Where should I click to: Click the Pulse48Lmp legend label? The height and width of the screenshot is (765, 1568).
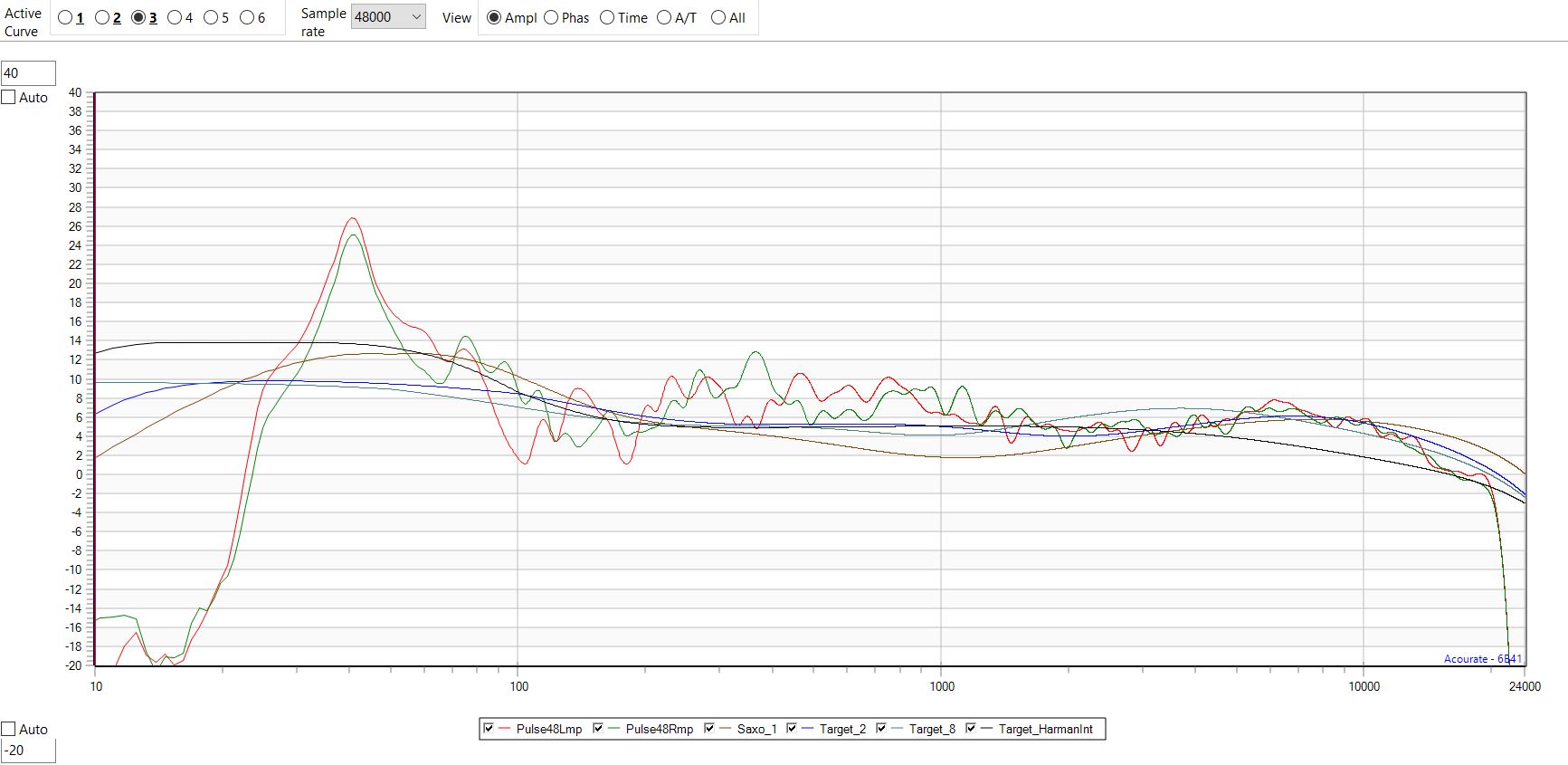click(x=549, y=729)
